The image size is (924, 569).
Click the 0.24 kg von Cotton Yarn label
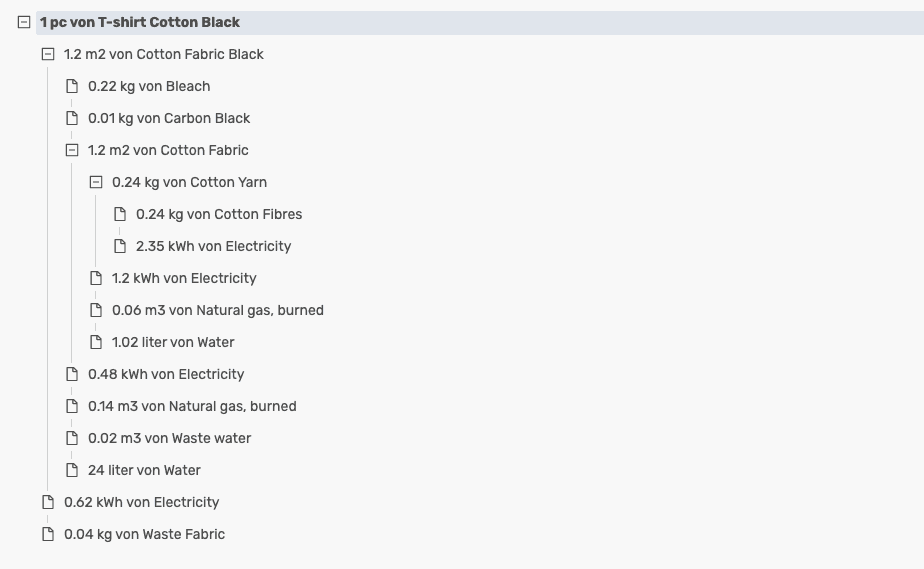pyautogui.click(x=189, y=182)
